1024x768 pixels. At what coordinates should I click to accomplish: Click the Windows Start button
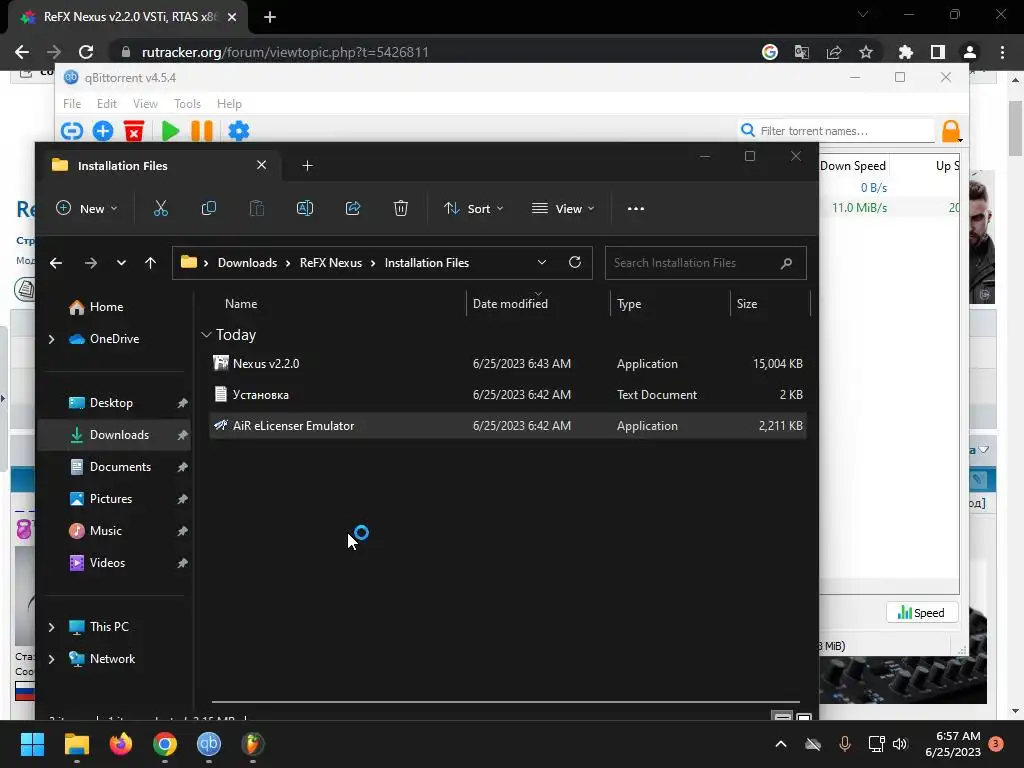33,744
